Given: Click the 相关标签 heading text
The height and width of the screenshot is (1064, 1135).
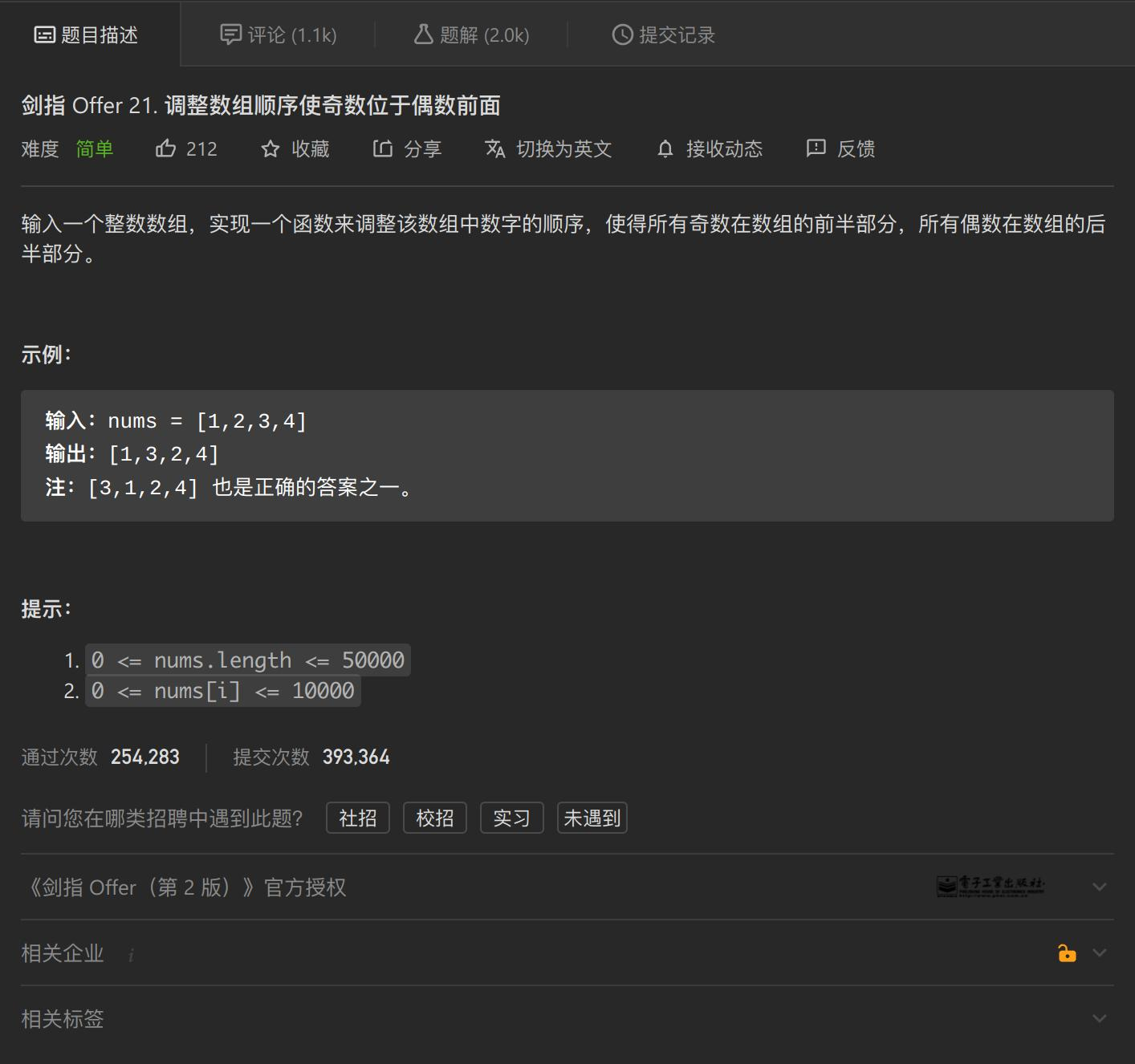Looking at the screenshot, I should pos(63,1019).
